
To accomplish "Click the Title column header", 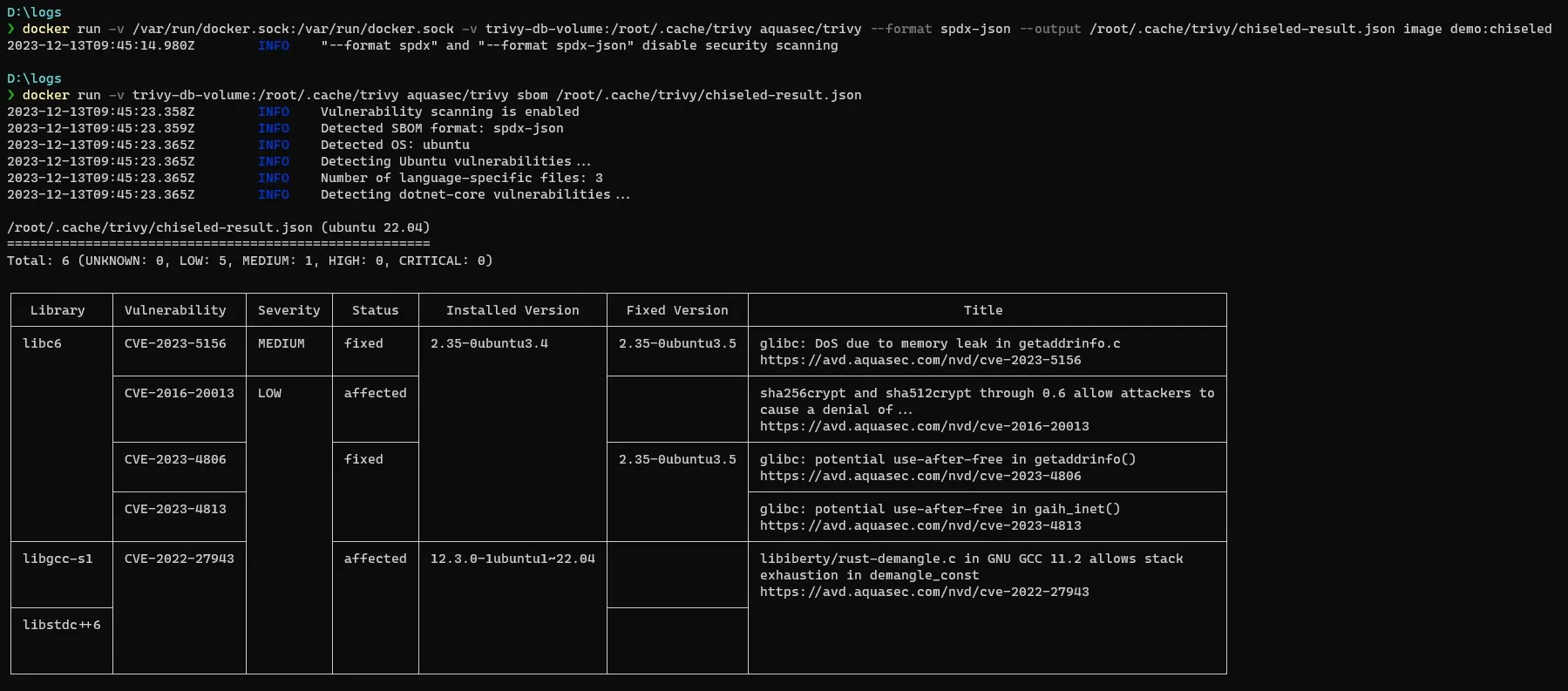I will [x=983, y=310].
